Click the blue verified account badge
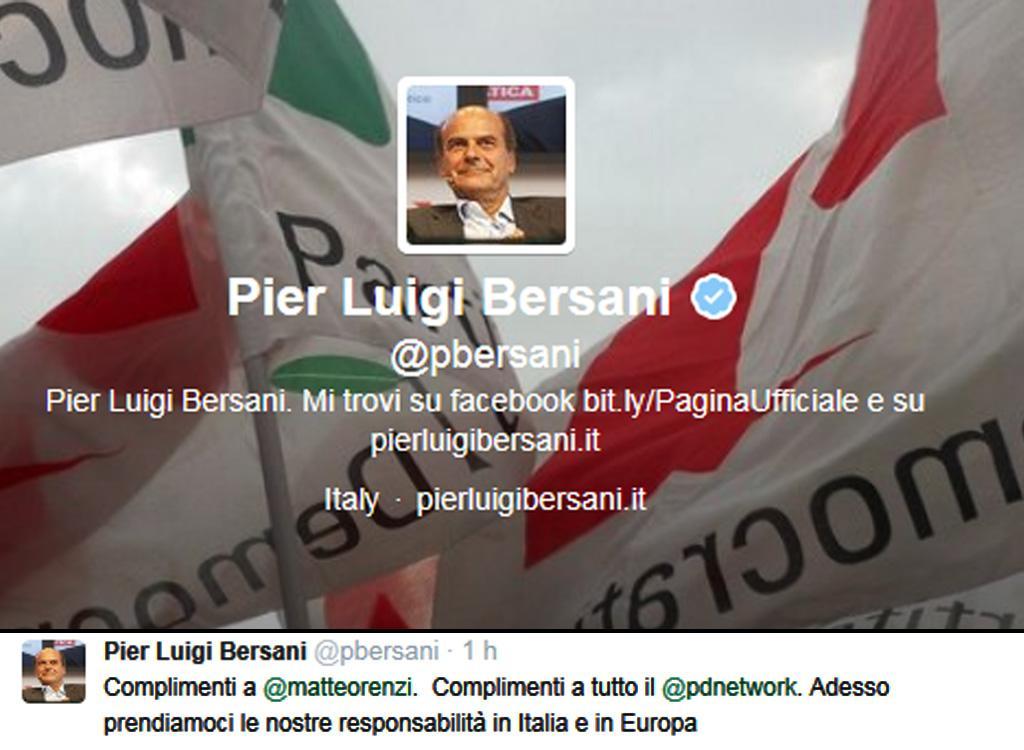 click(x=714, y=297)
